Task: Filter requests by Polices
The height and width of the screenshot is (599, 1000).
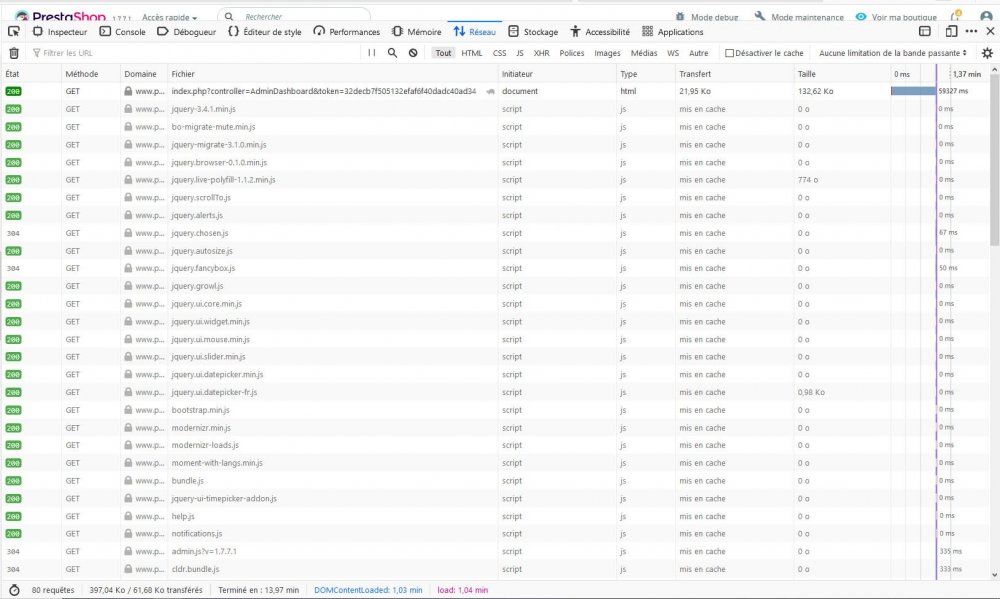Action: [x=571, y=53]
